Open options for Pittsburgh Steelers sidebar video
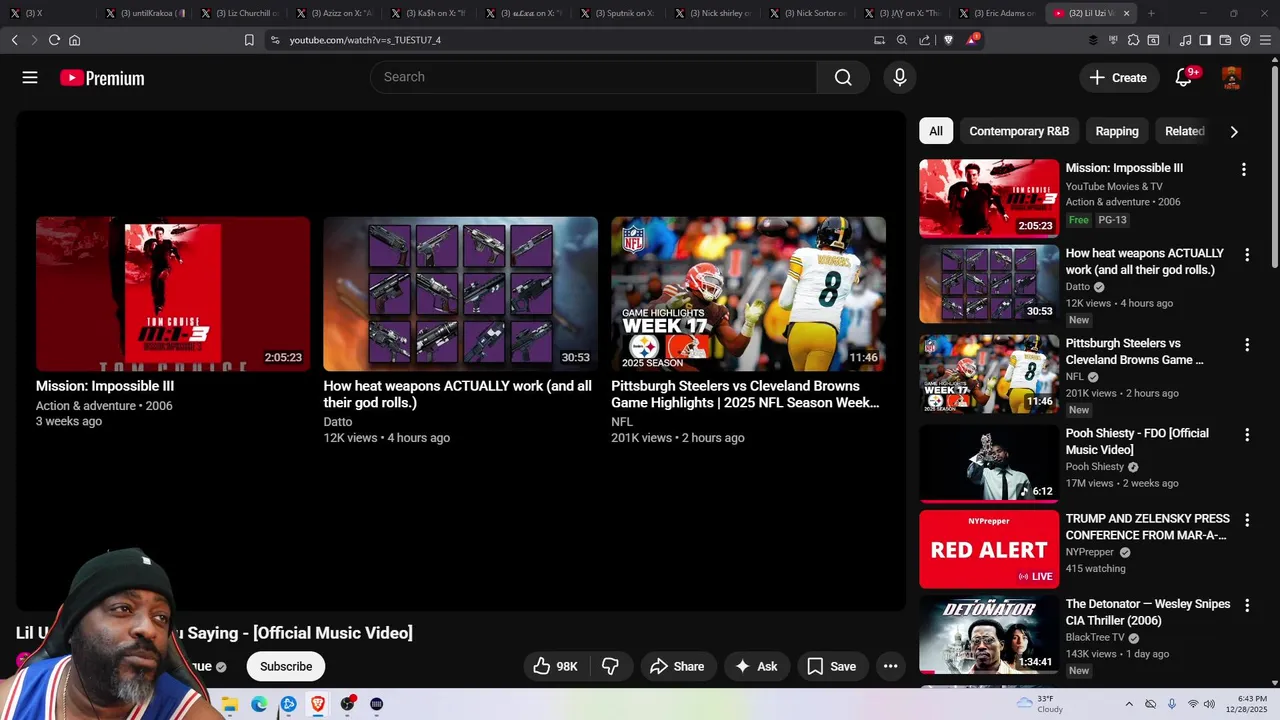Screen dimensions: 1280x720 (x=1246, y=345)
